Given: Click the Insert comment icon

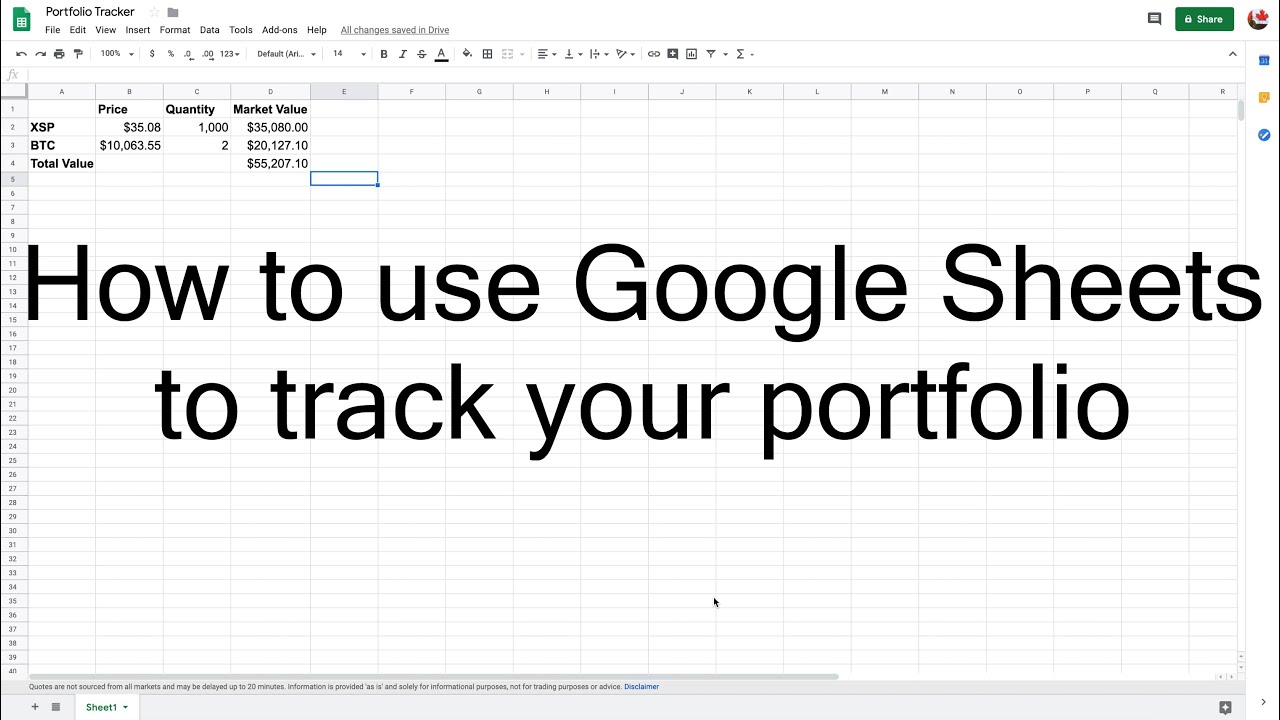Looking at the screenshot, I should (x=673, y=54).
